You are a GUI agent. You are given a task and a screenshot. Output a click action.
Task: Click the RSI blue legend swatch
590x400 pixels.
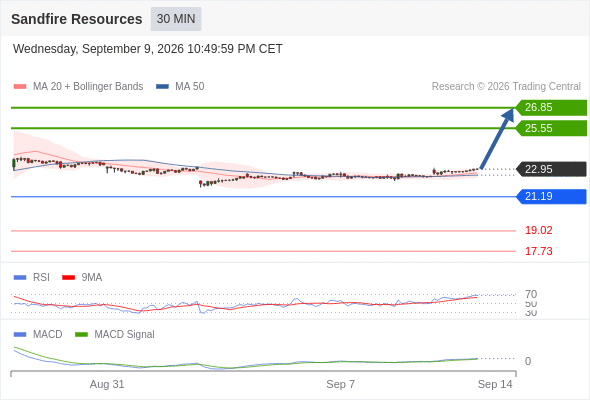20,278
